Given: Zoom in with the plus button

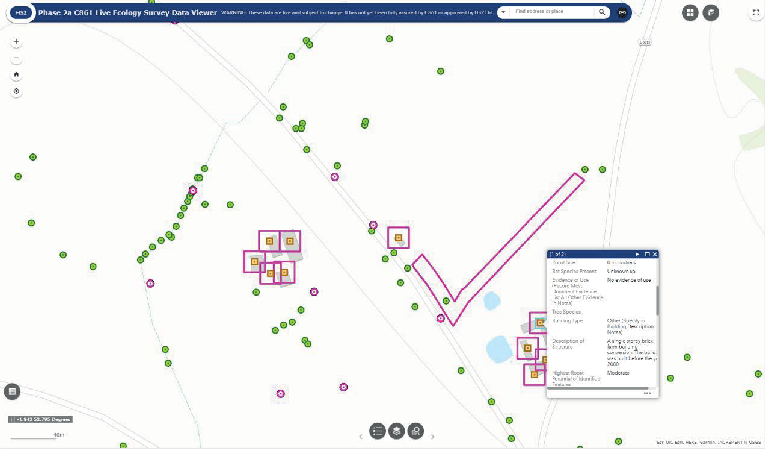Looking at the screenshot, I should click(x=16, y=42).
